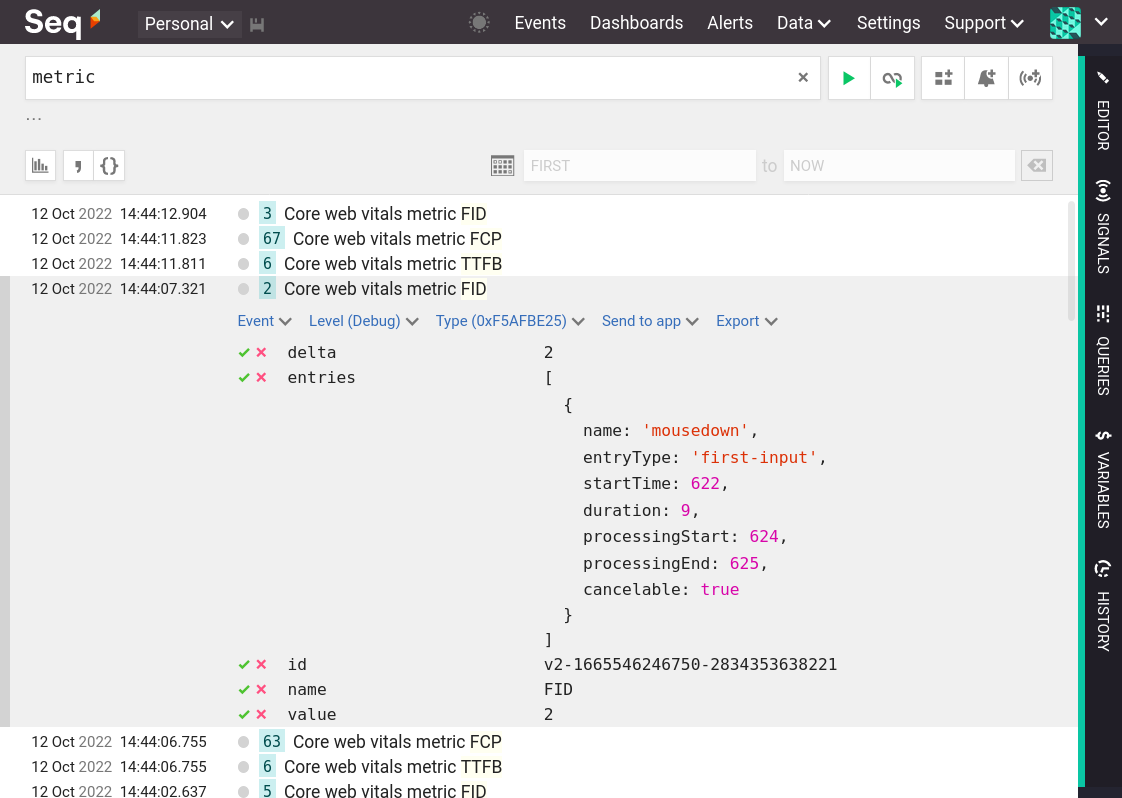Screen dimensions: 1122x798
Task: Click the highlighted value 67
Action: click(272, 239)
